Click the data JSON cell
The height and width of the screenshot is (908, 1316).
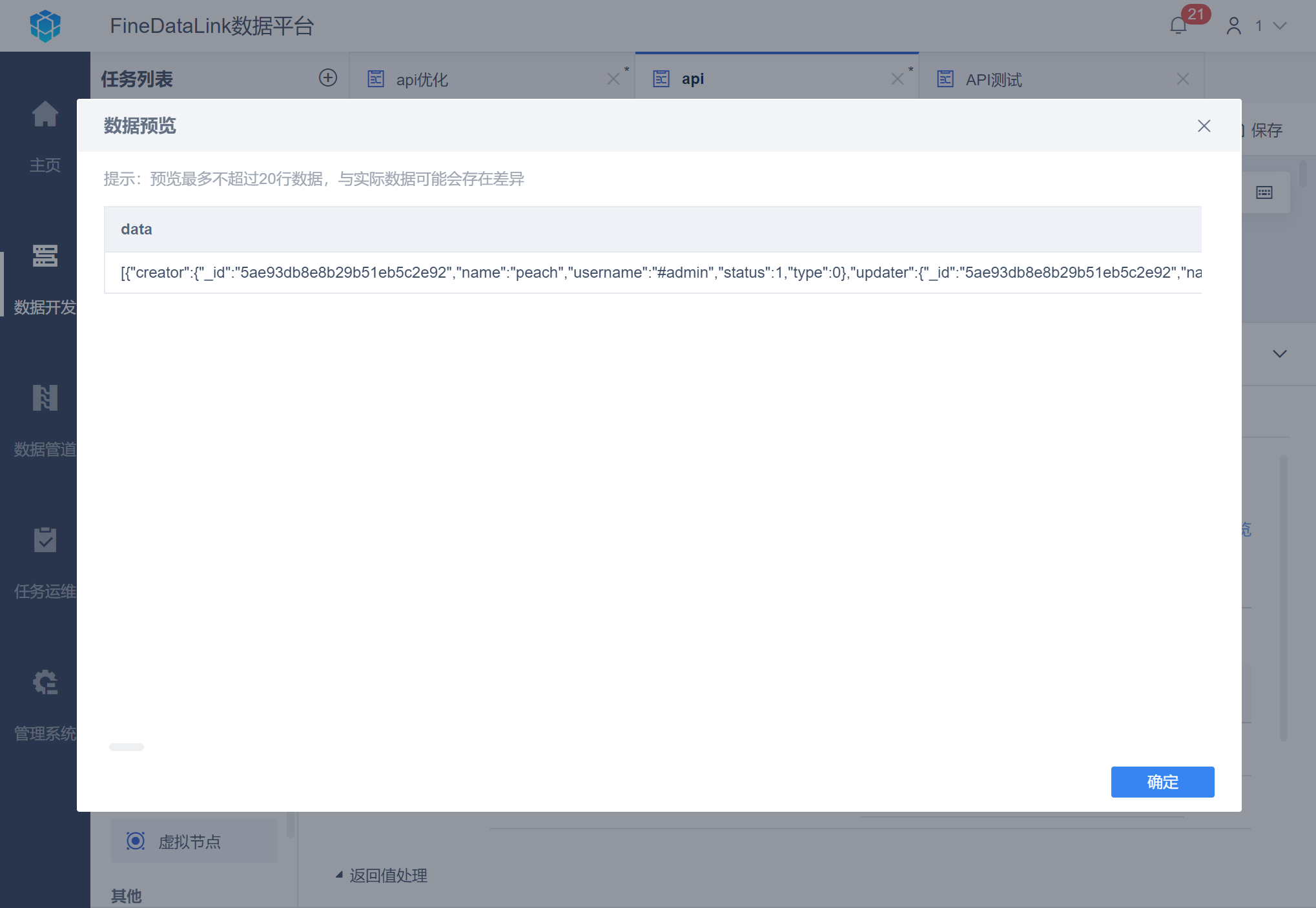[x=652, y=273]
